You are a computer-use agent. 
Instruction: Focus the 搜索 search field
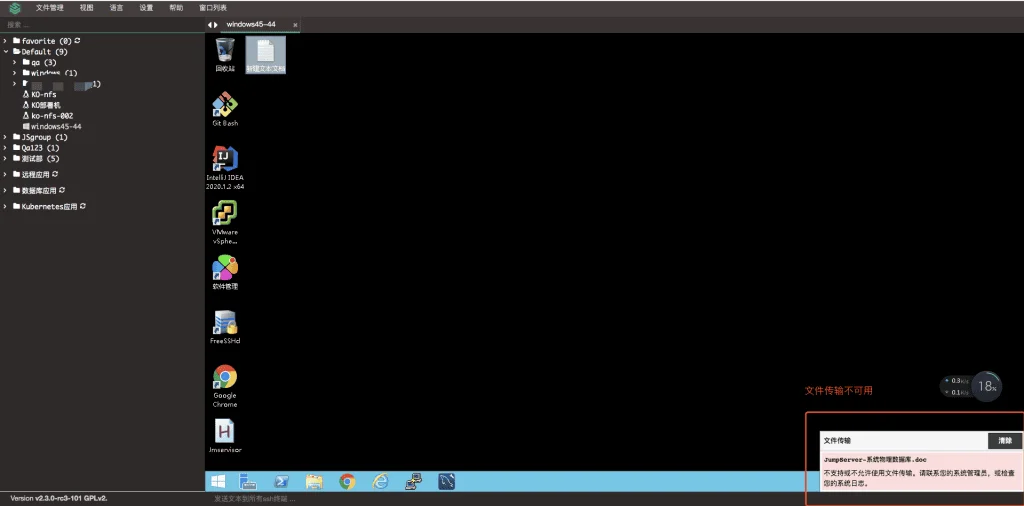(102, 24)
